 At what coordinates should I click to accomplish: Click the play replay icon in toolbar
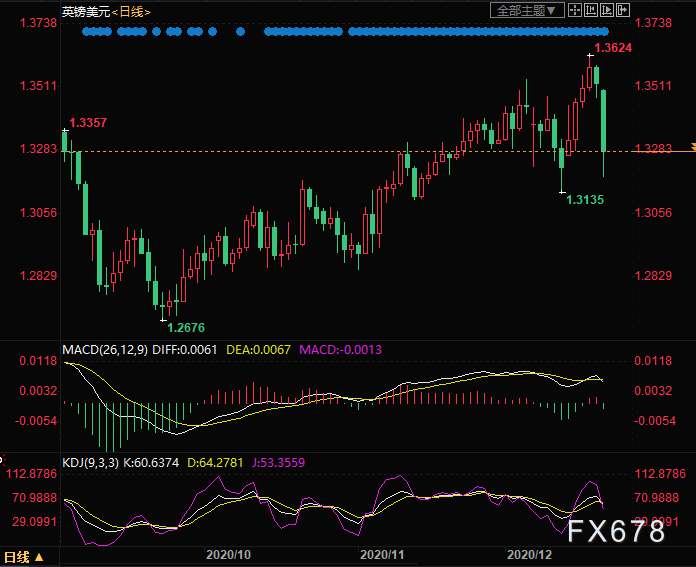607,10
